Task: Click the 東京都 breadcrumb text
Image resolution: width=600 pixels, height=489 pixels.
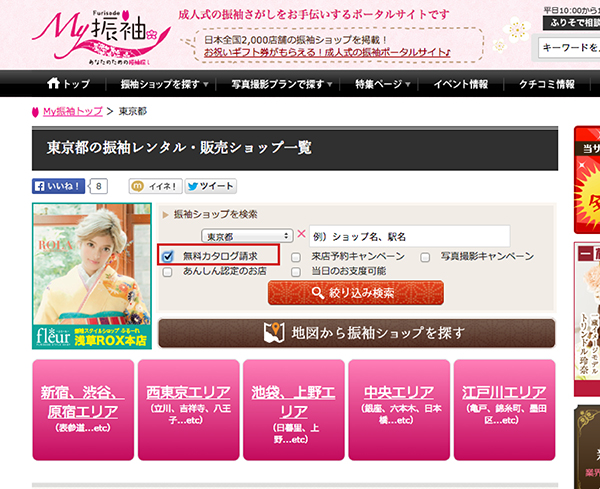Action: pyautogui.click(x=133, y=111)
